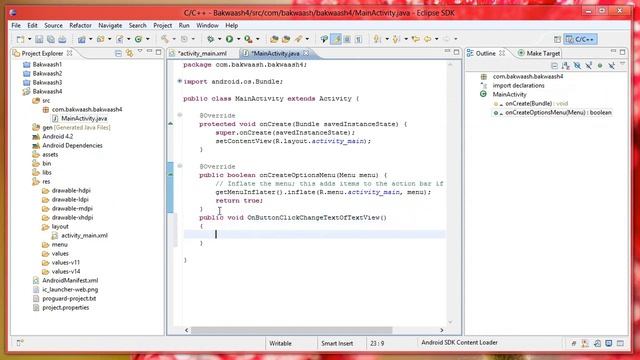Close the Outline view tab

(x=502, y=53)
